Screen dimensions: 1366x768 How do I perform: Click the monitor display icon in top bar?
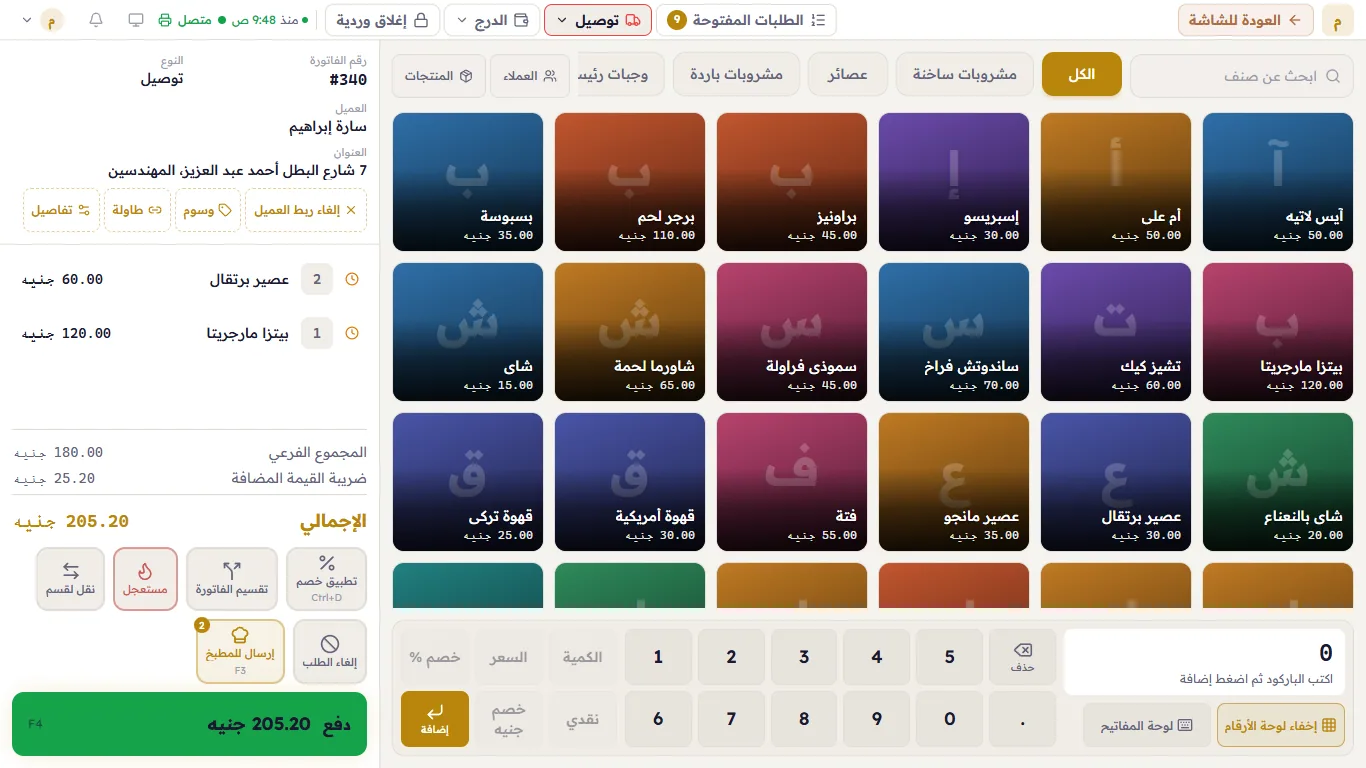(x=136, y=20)
